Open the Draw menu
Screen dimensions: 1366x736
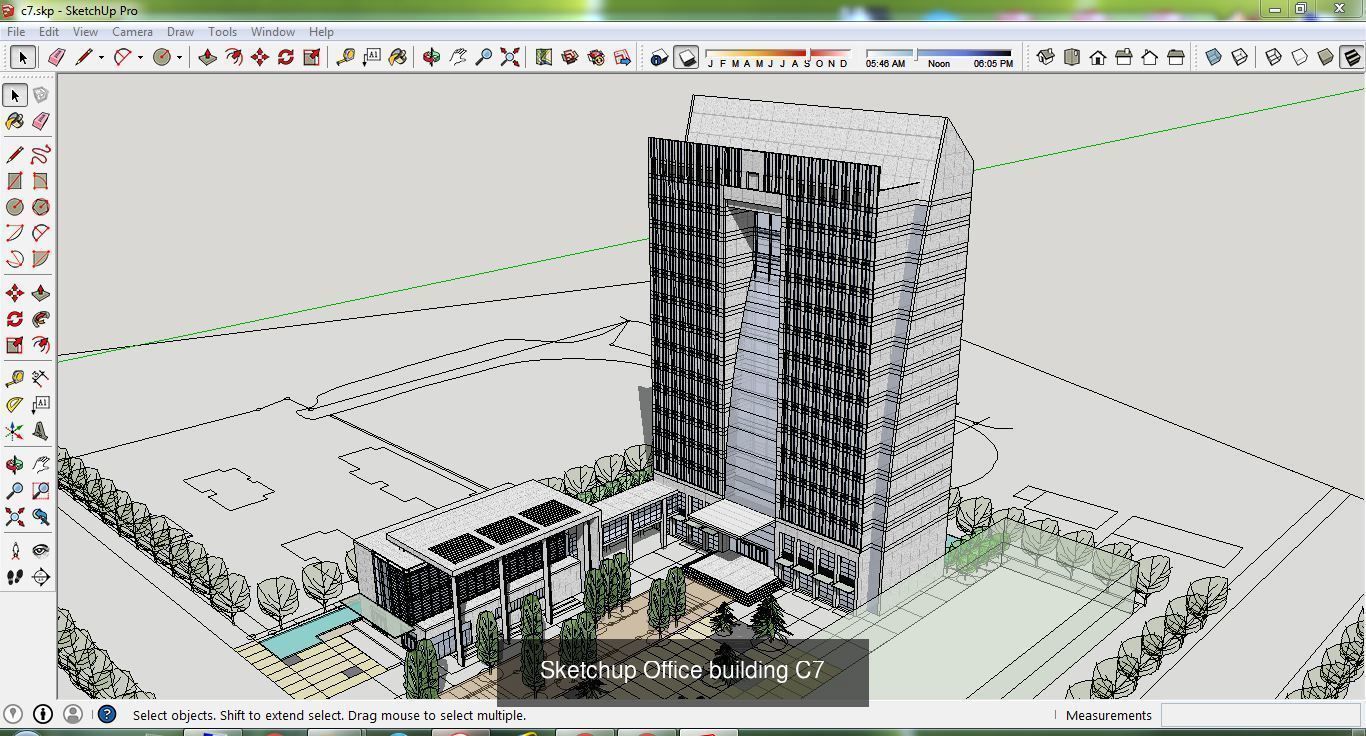pyautogui.click(x=180, y=32)
